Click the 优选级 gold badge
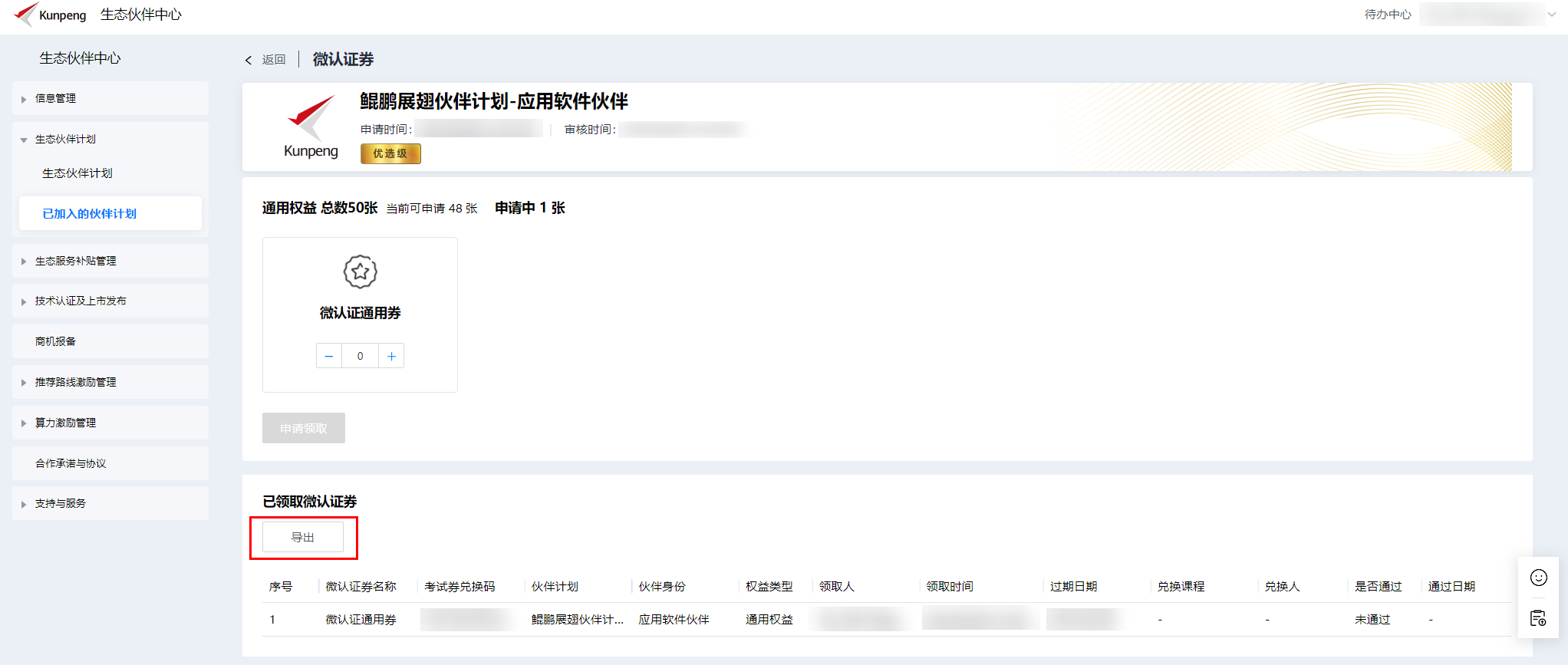Image resolution: width=1568 pixels, height=665 pixels. coord(390,153)
